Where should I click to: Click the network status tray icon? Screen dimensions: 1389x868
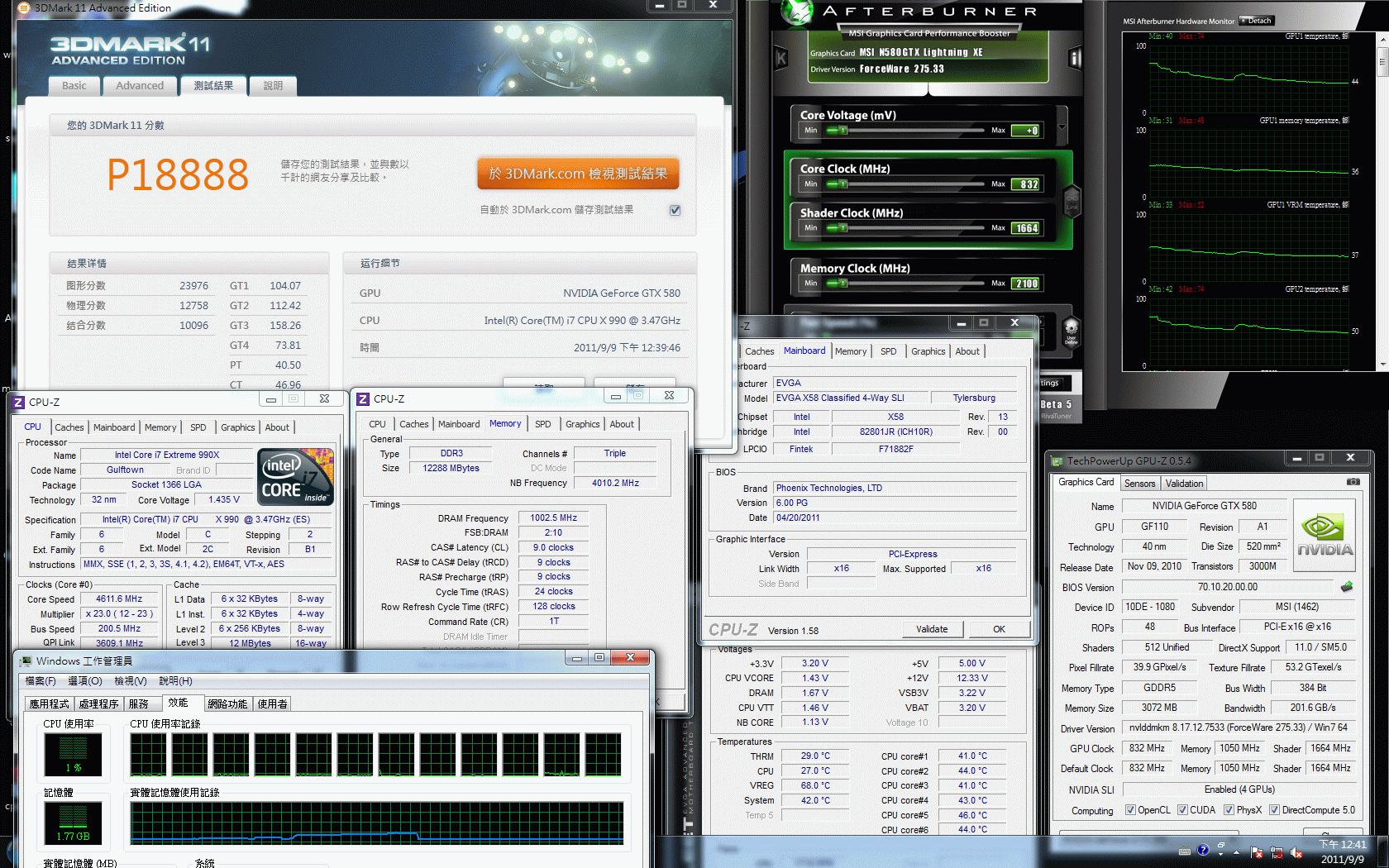click(x=1277, y=852)
